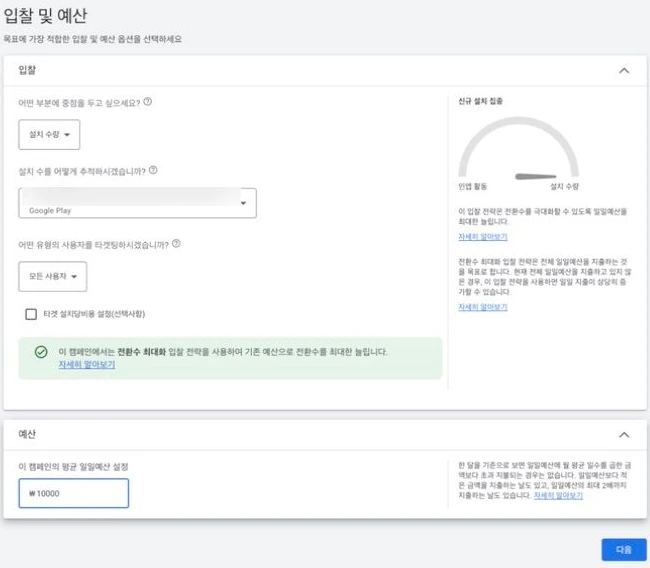
Task: Open 자세히 알아보기 link in green notice
Action: [x=87, y=365]
